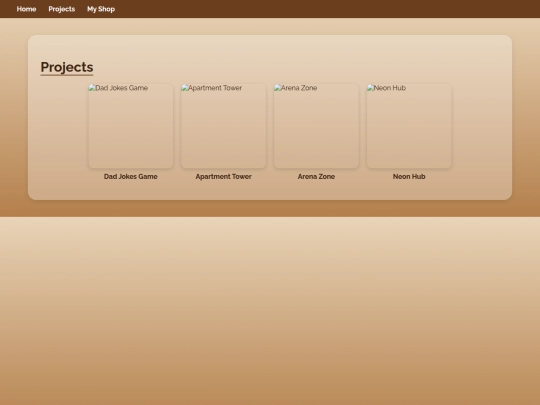540x405 pixels.
Task: Open the Arena Zone project thumbnail
Action: [316, 126]
